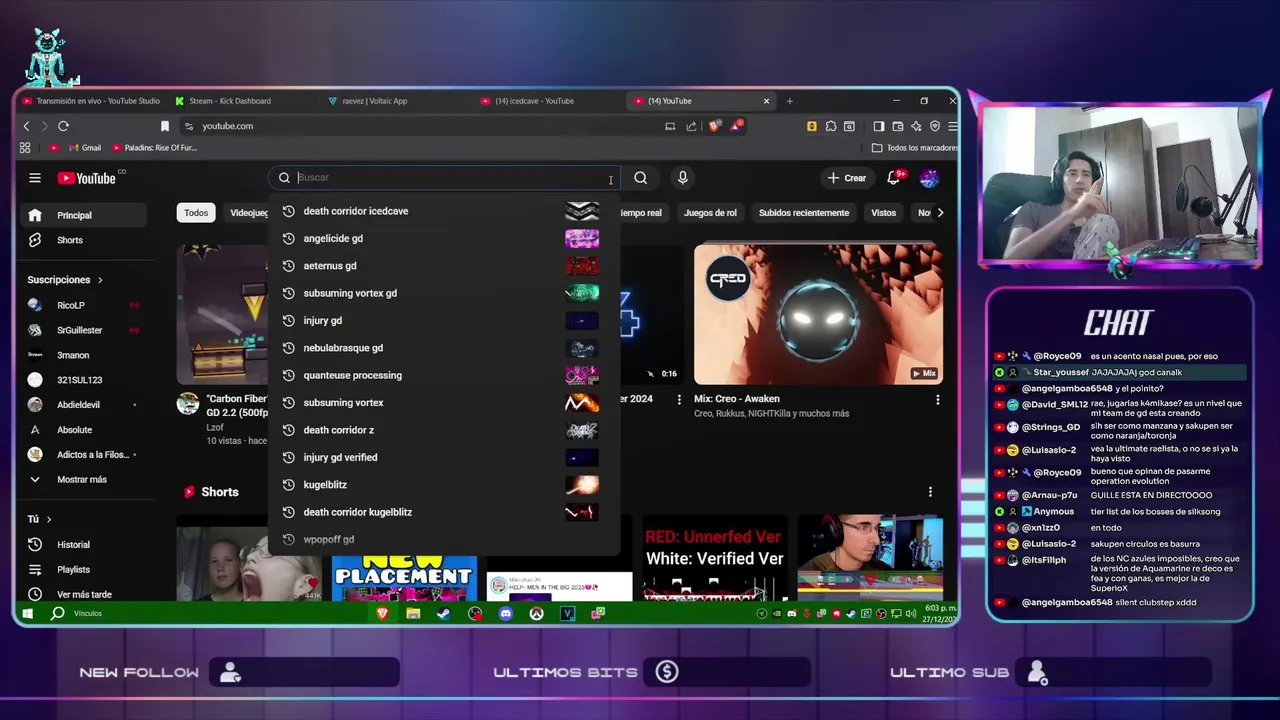Open Brave Shields lion icon
The image size is (1280, 720).
tap(714, 126)
